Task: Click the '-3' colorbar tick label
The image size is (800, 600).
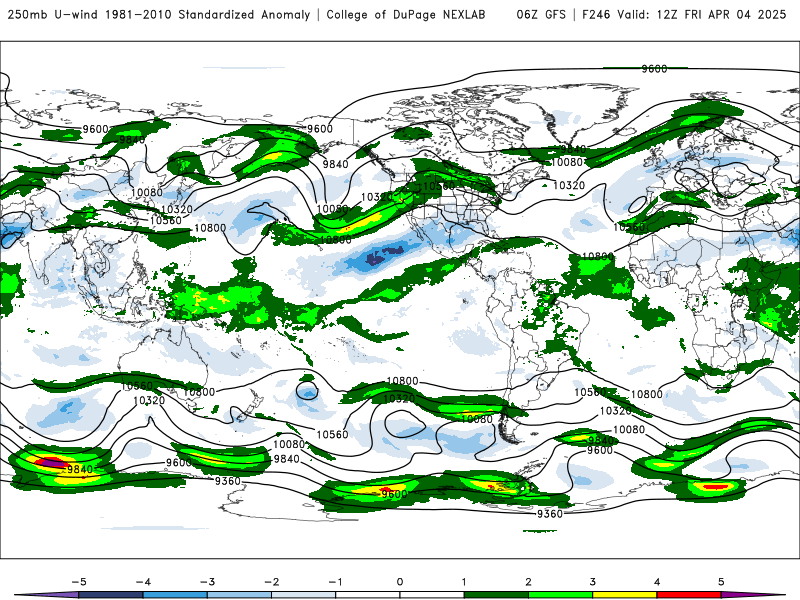Action: pos(207,582)
